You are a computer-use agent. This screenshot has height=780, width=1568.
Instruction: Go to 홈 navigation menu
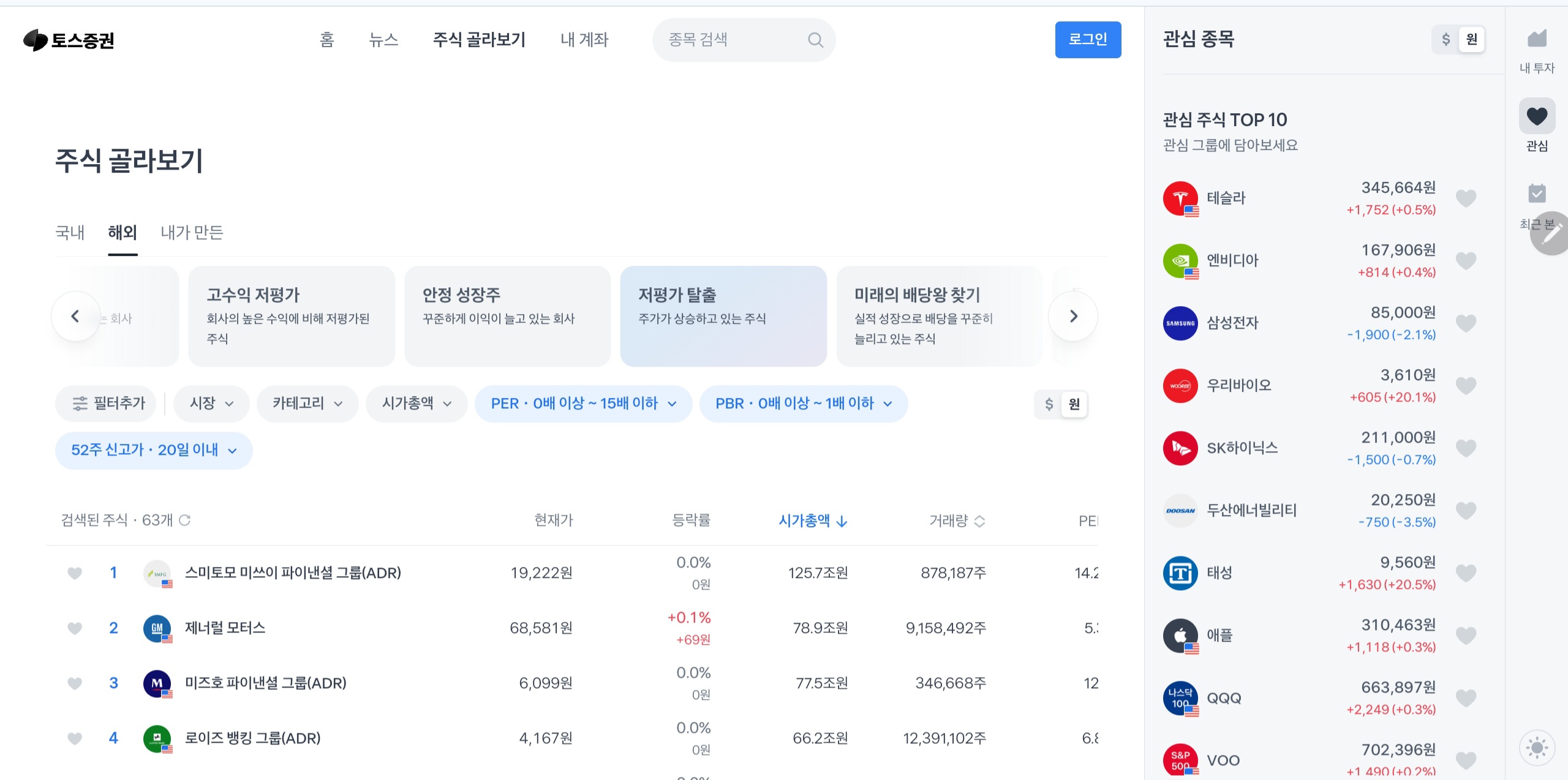coord(327,40)
